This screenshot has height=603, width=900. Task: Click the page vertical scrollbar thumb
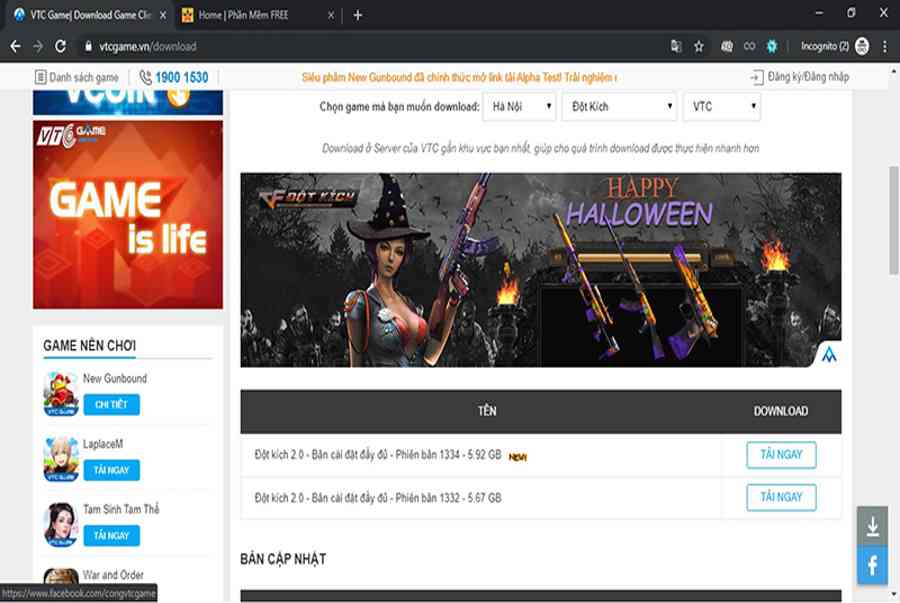[x=893, y=221]
